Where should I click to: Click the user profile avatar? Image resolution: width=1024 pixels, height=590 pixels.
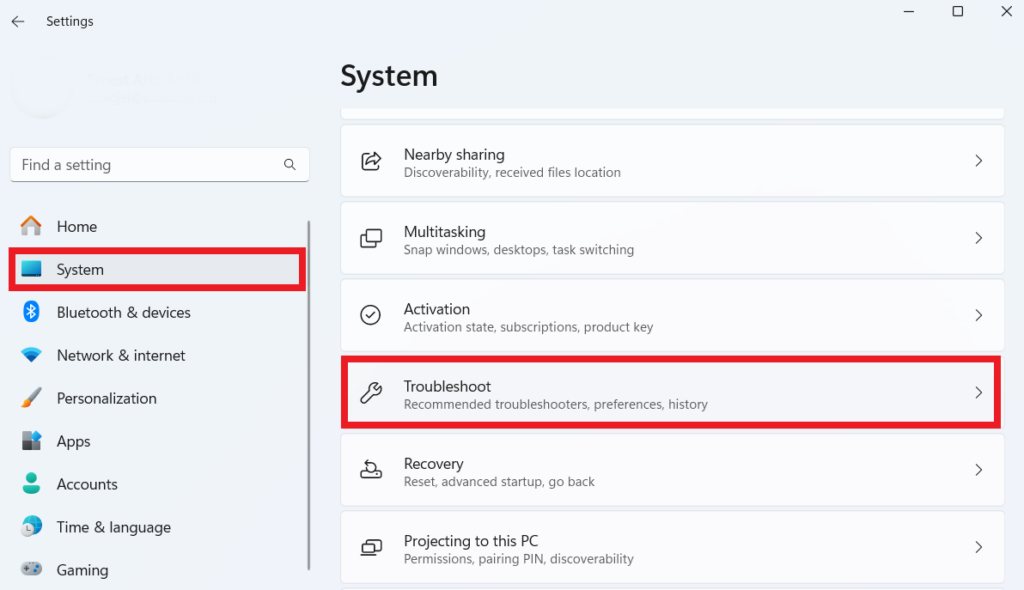(42, 88)
